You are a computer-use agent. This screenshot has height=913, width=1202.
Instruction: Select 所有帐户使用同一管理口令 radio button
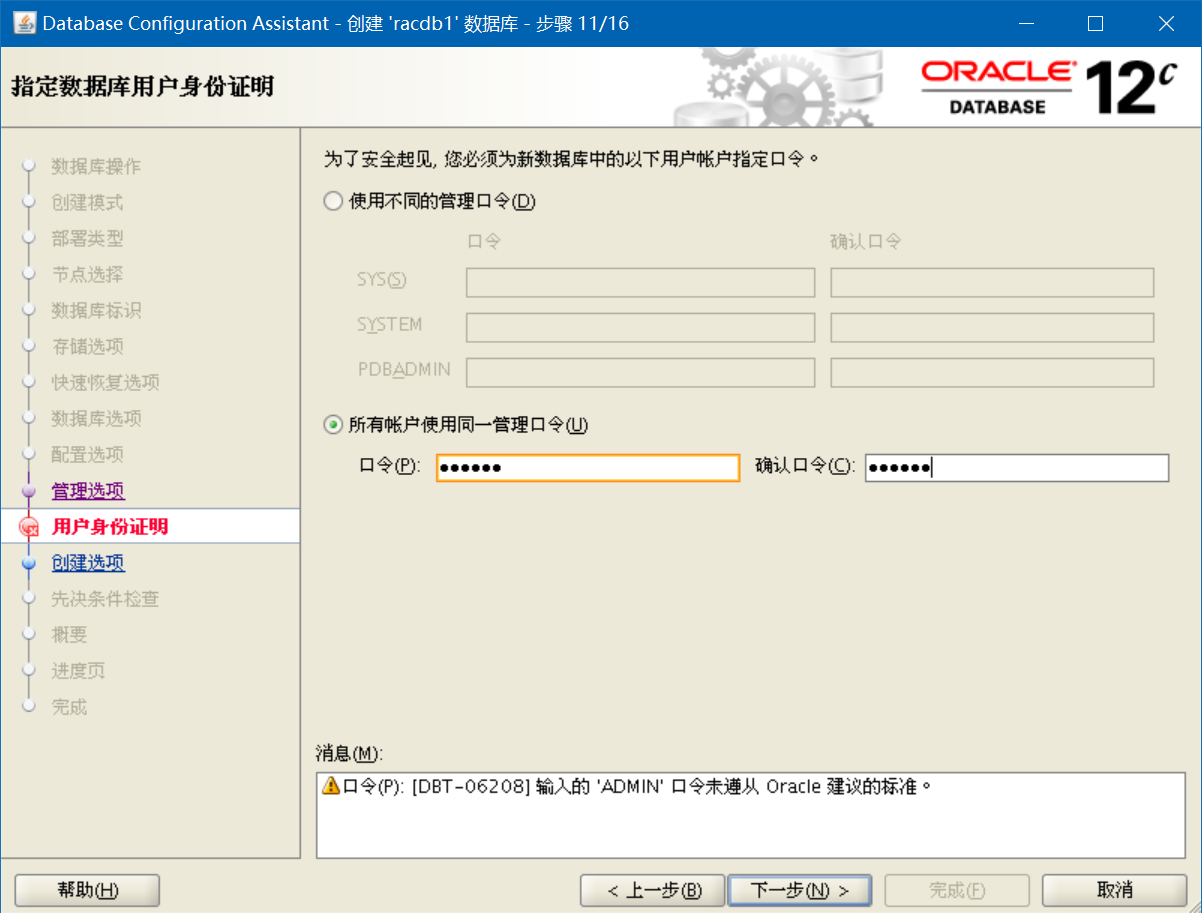pos(333,425)
